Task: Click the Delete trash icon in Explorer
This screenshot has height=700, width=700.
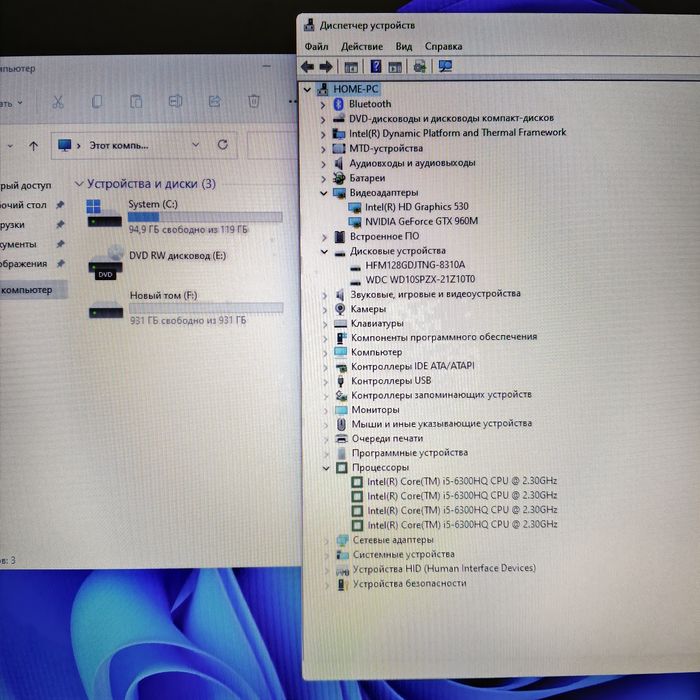Action: coord(254,101)
